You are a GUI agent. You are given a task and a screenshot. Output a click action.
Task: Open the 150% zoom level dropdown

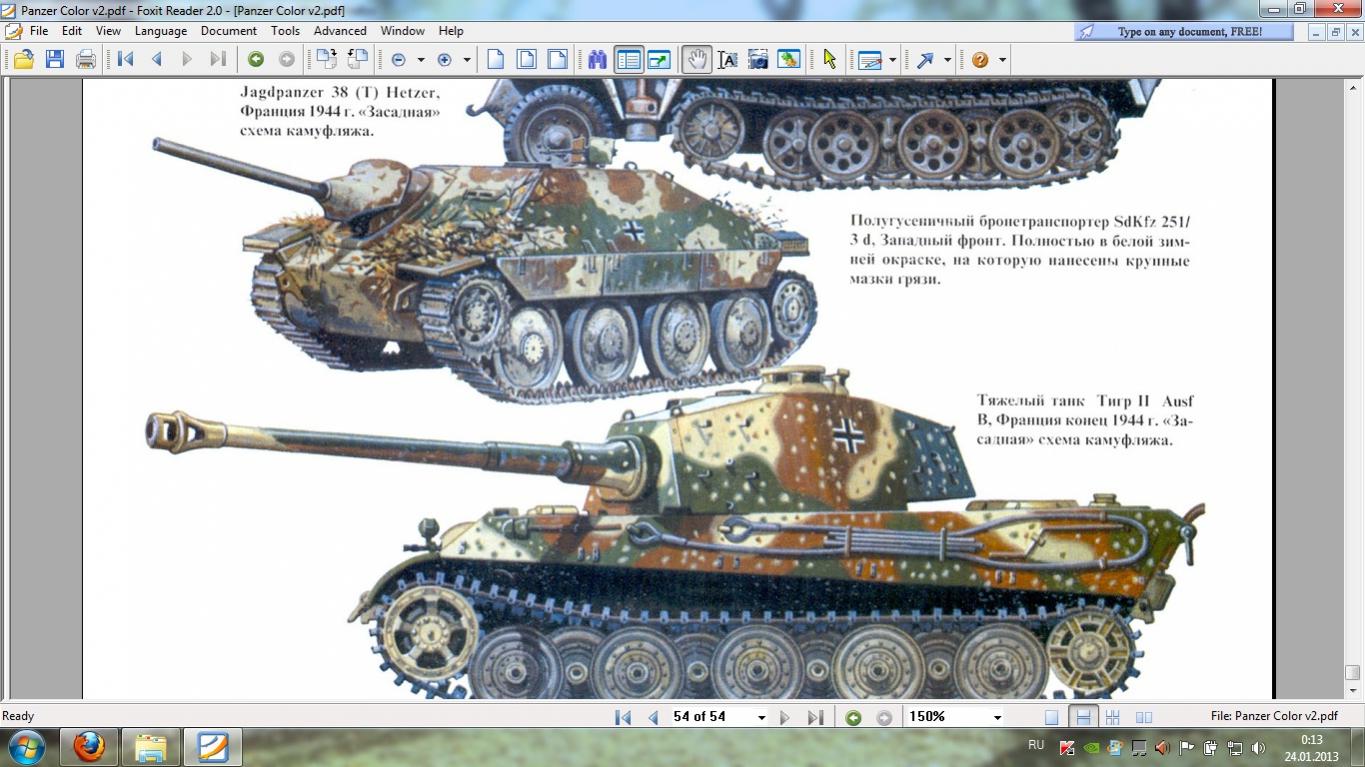coord(996,717)
